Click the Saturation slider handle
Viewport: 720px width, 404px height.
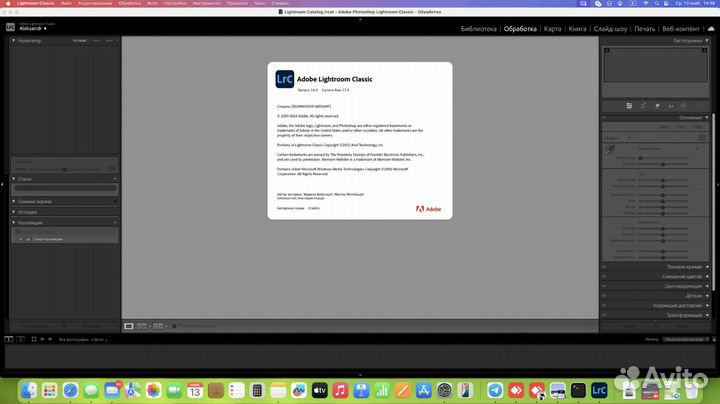pyautogui.click(x=663, y=257)
